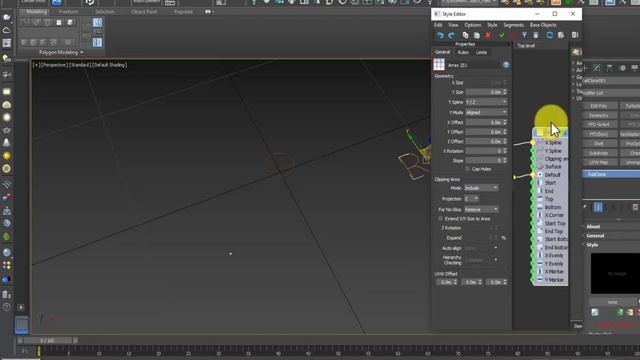Open the Base Objects menu
The width and height of the screenshot is (640, 360).
[543, 25]
